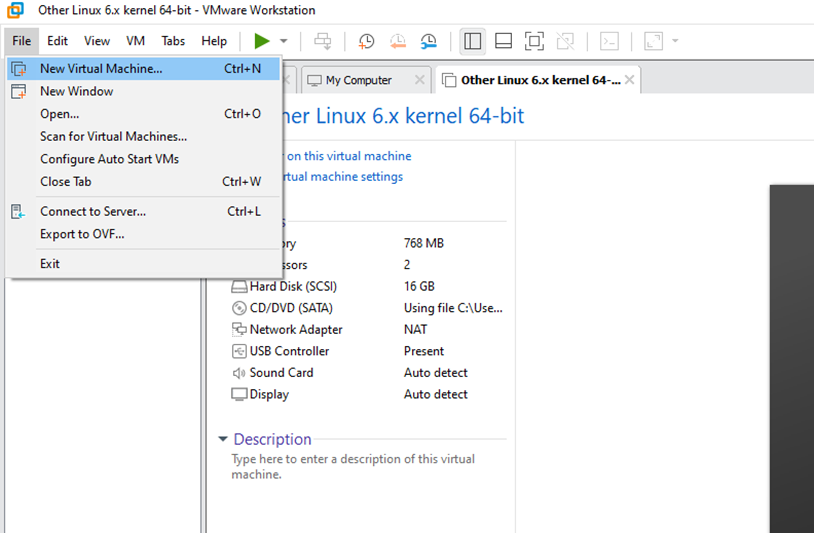Image resolution: width=814 pixels, height=533 pixels.
Task: Choose Connect to Server... entry
Action: click(x=144, y=211)
